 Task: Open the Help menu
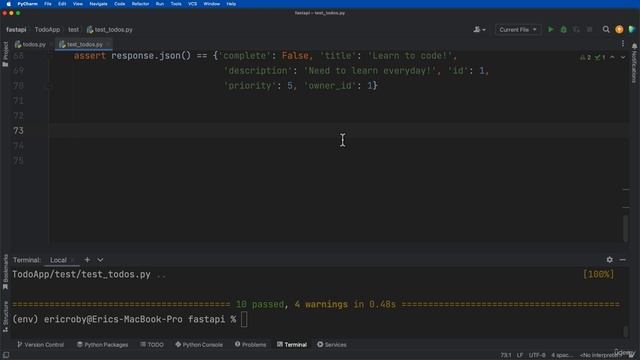[231, 4]
